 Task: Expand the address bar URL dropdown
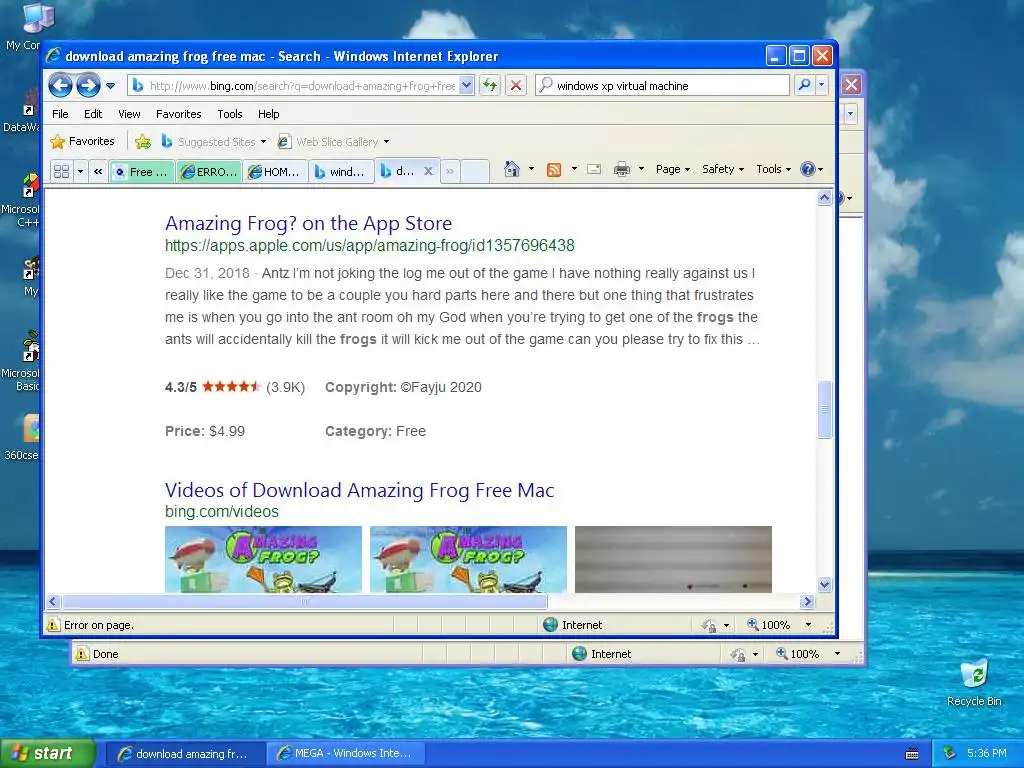point(466,86)
